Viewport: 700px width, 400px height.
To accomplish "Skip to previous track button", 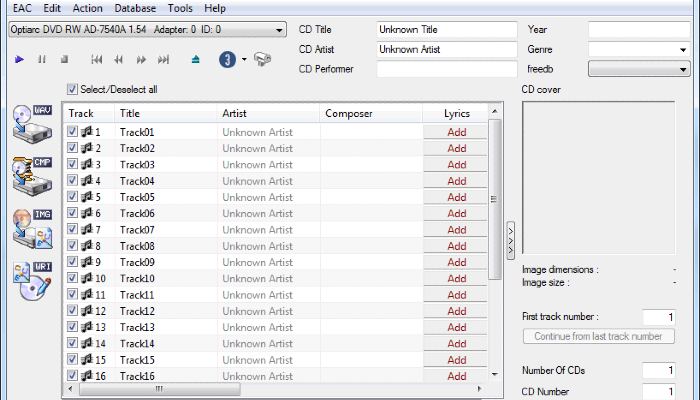I will point(96,59).
